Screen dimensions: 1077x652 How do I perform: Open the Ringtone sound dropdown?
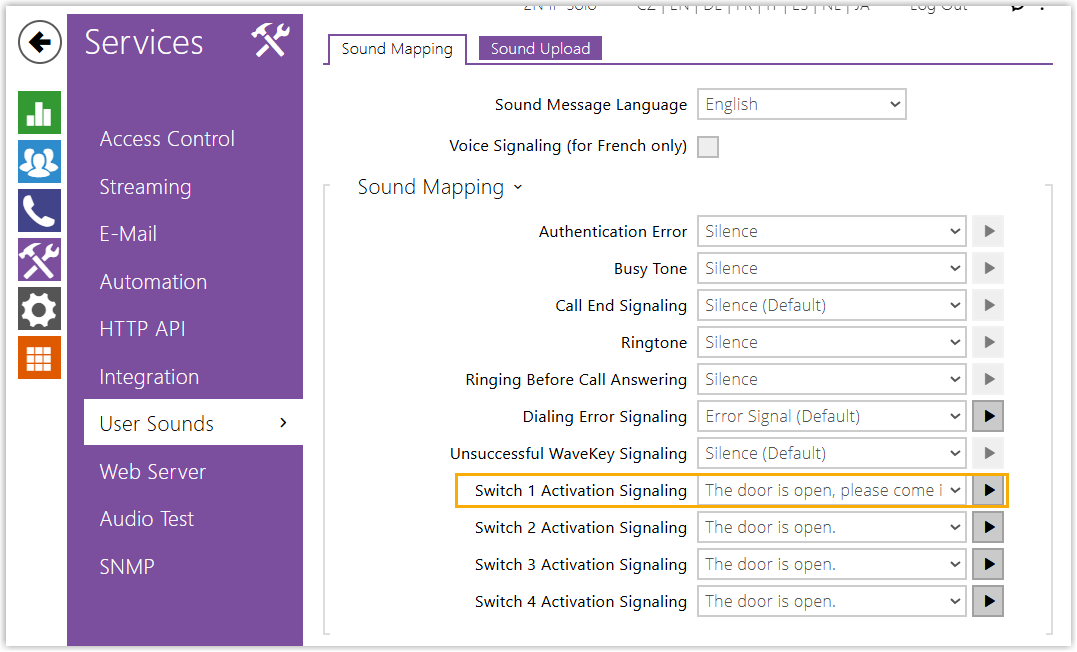click(831, 342)
